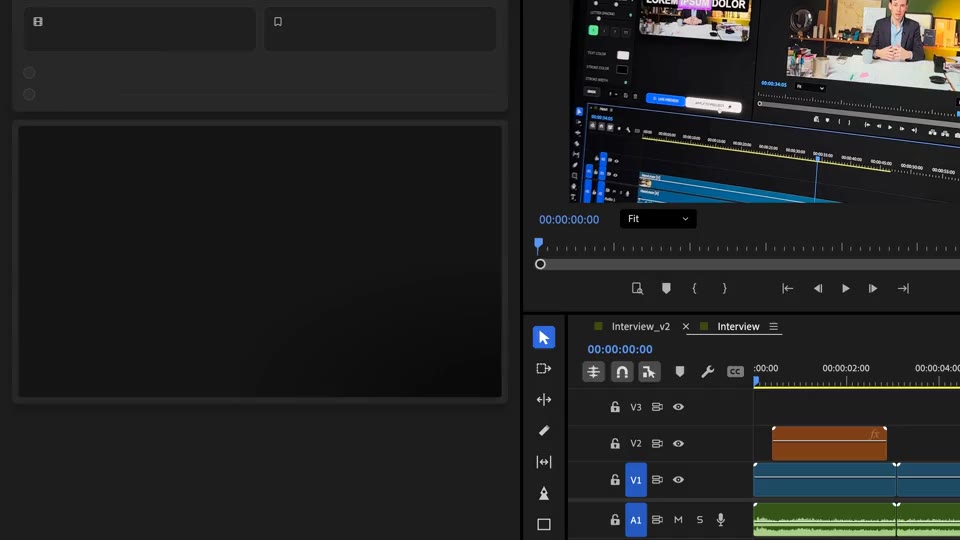This screenshot has height=540, width=960.
Task: Select the Pen tool
Action: click(x=544, y=493)
